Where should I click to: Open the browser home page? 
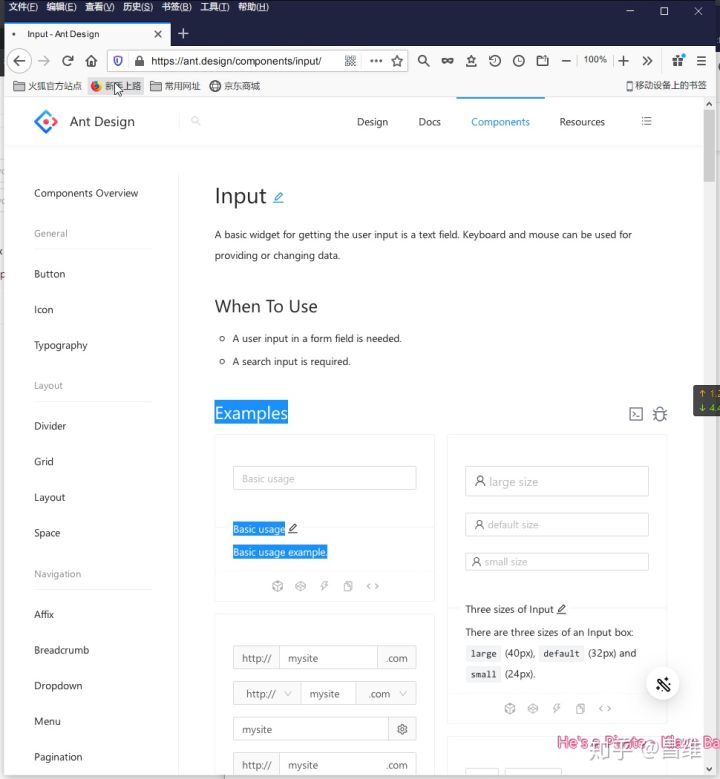[x=91, y=61]
